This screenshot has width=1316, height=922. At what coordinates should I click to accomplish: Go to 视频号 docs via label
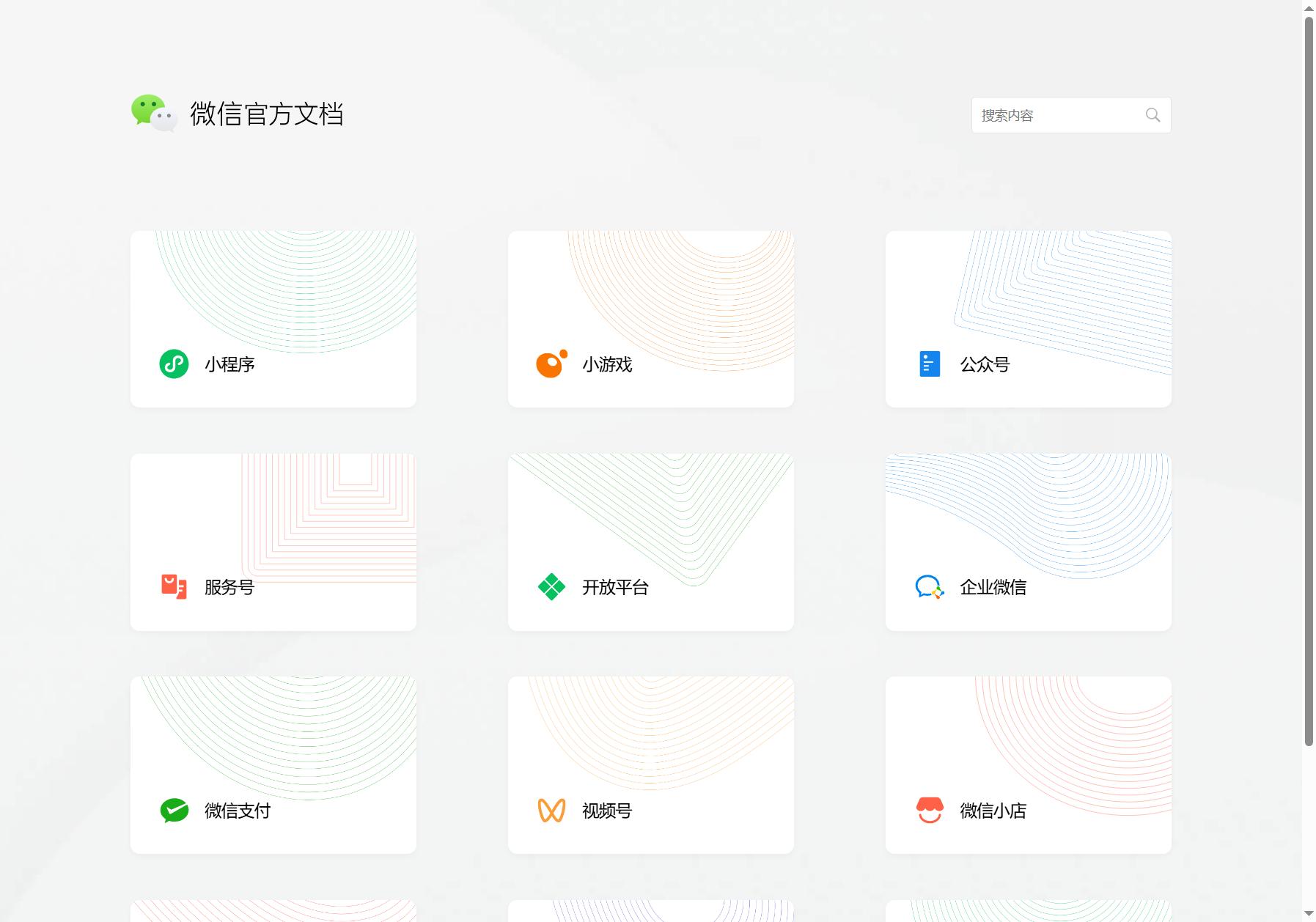click(x=607, y=811)
